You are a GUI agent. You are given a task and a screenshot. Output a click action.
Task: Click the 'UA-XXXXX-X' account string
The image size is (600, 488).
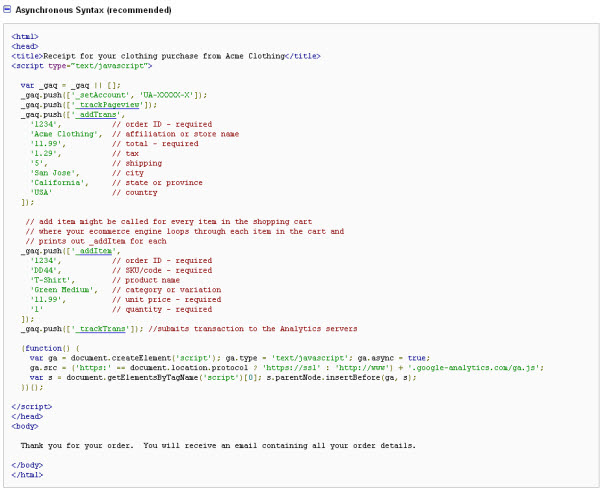pyautogui.click(x=166, y=95)
